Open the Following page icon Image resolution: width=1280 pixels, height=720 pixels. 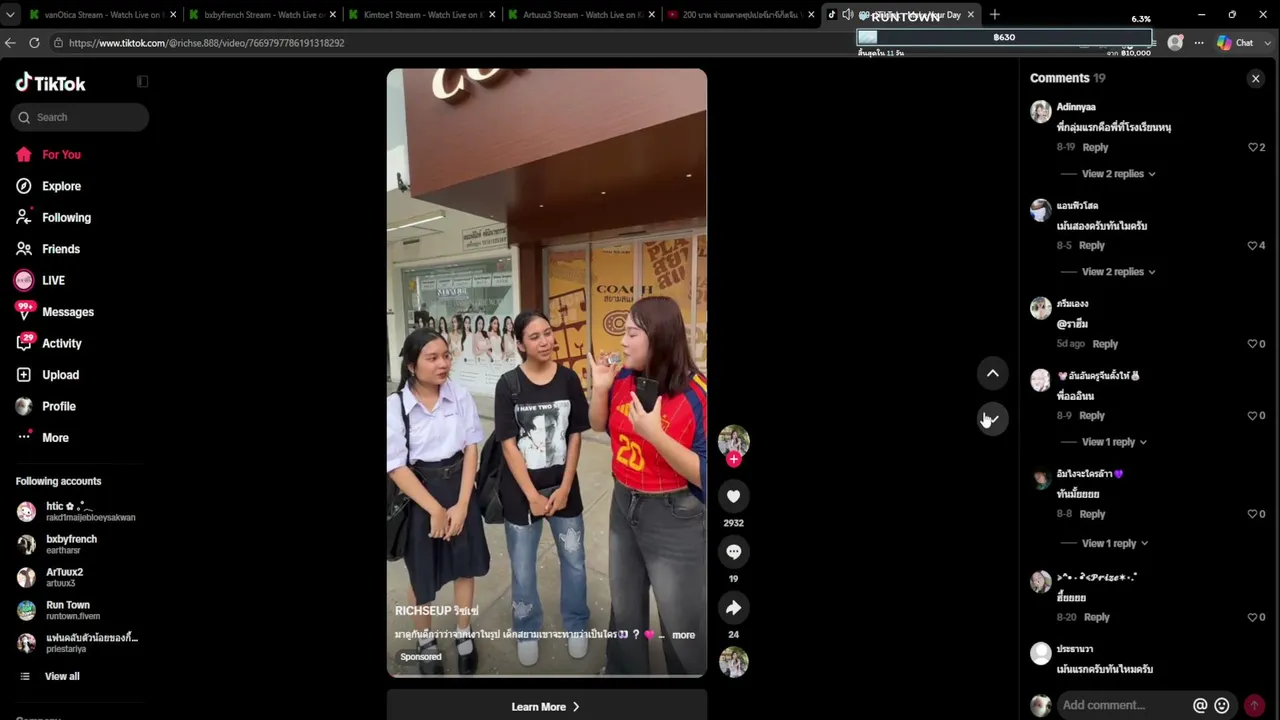24,217
